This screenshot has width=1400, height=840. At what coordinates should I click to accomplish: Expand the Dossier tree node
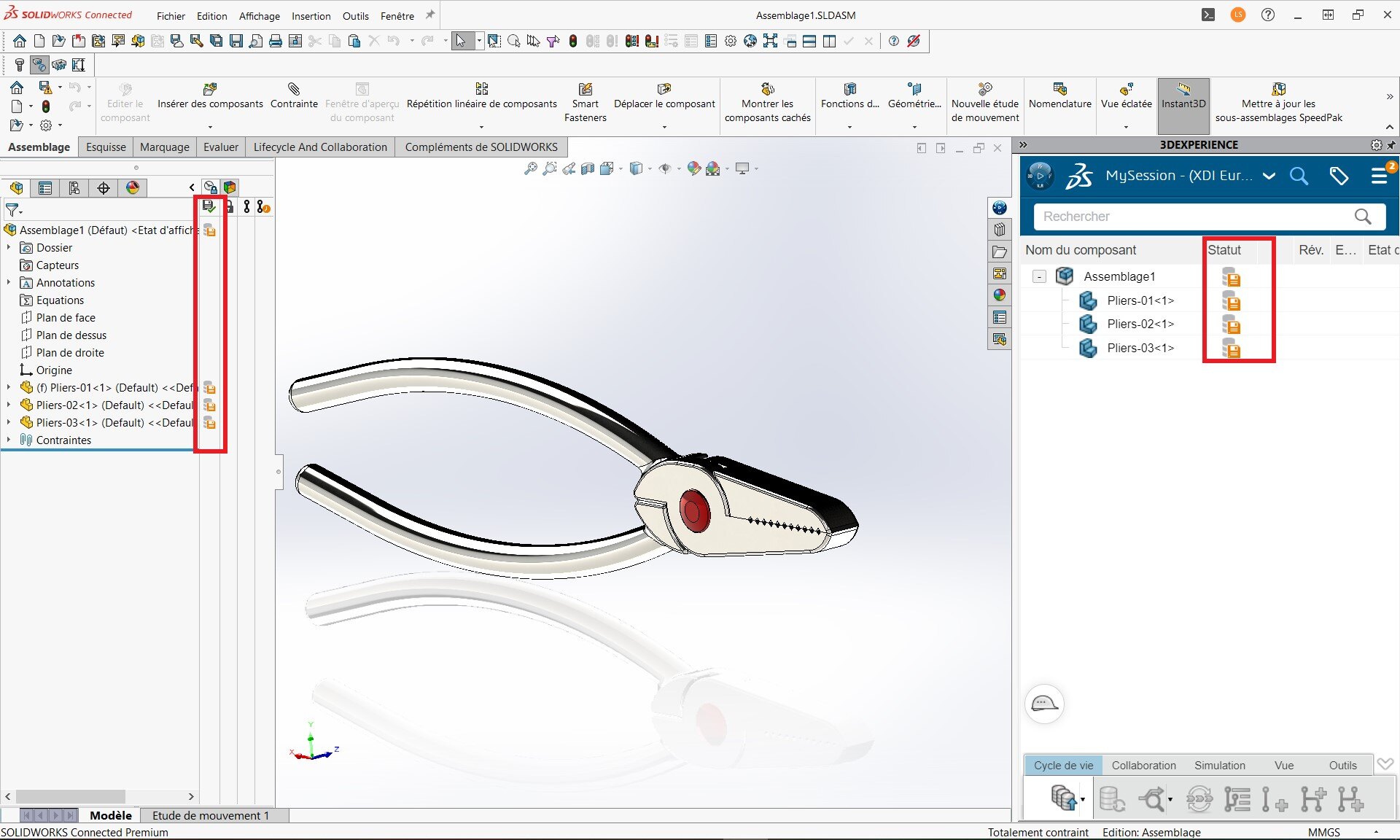coord(9,248)
